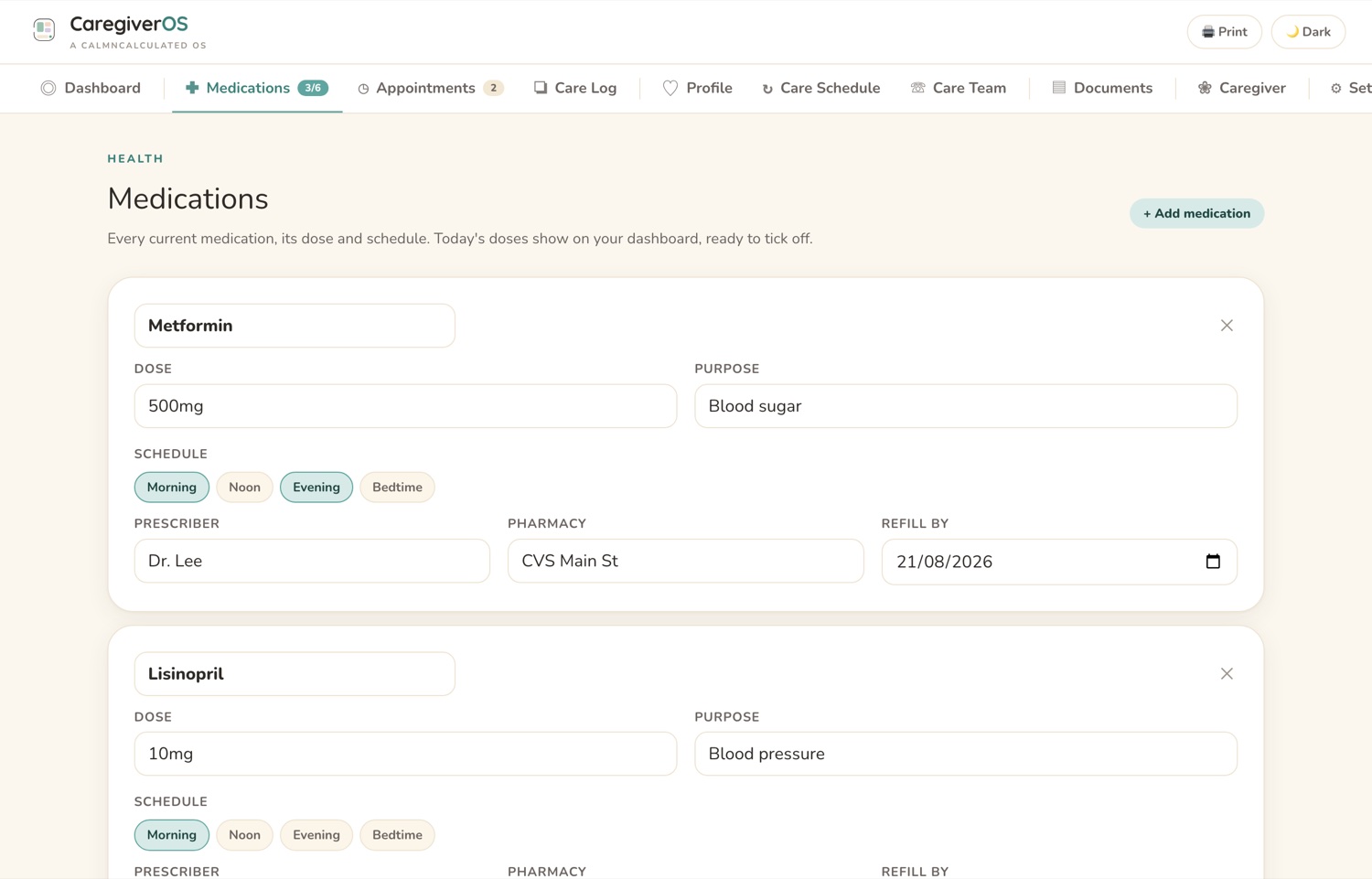Toggle Noon schedule for Metformin
This screenshot has width=1372, height=879.
tap(244, 488)
